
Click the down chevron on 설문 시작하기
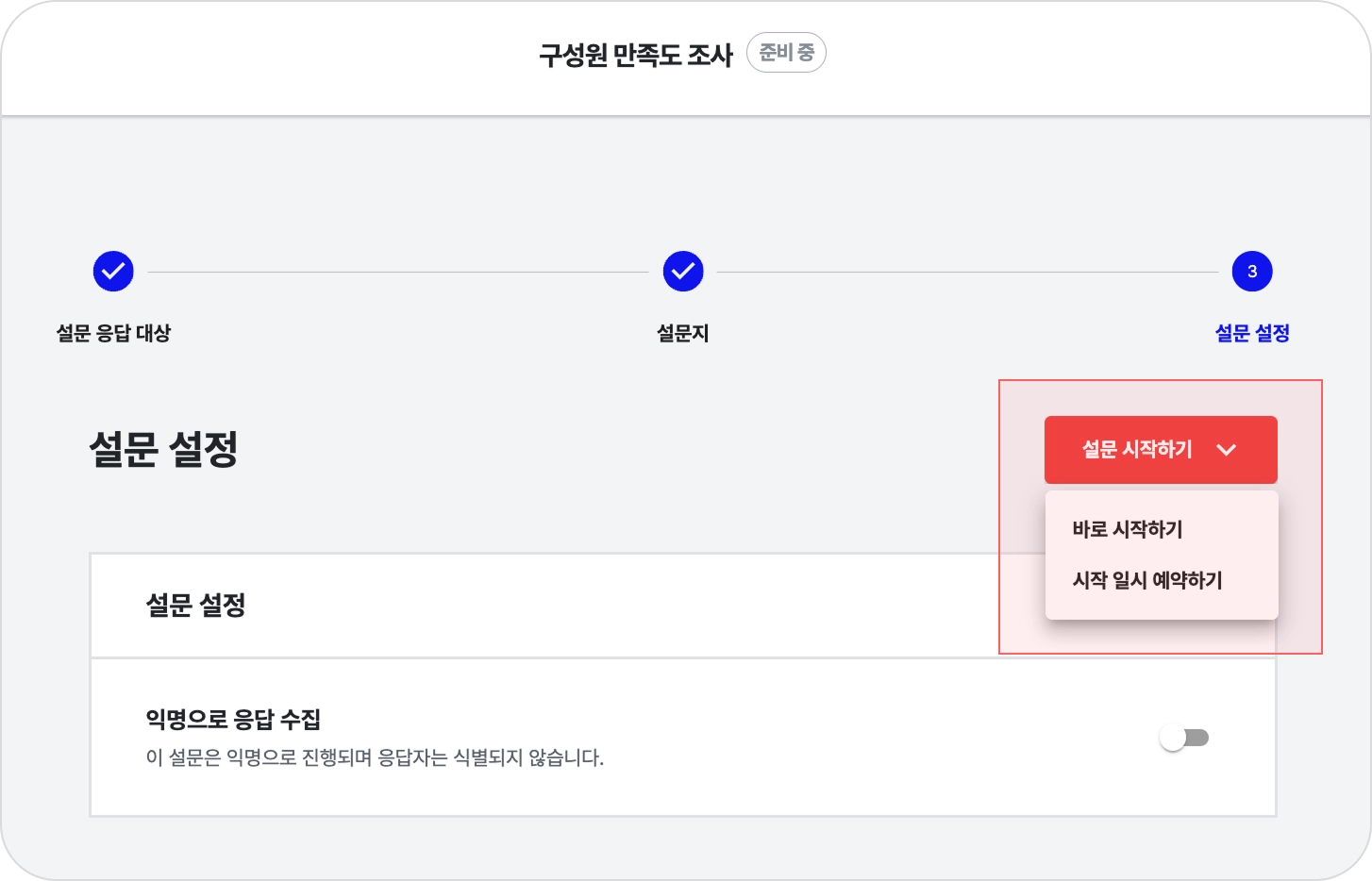coord(1226,450)
